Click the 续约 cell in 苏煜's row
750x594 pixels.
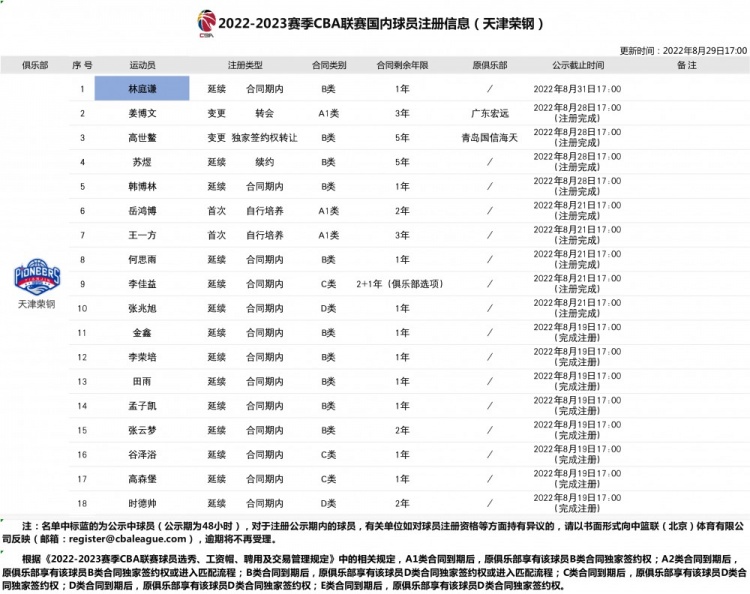[x=265, y=162]
